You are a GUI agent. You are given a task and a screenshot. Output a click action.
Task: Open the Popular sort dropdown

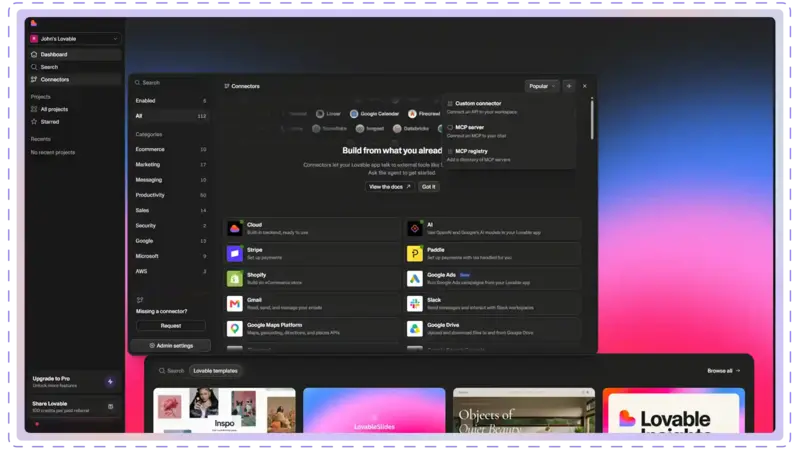pos(542,86)
